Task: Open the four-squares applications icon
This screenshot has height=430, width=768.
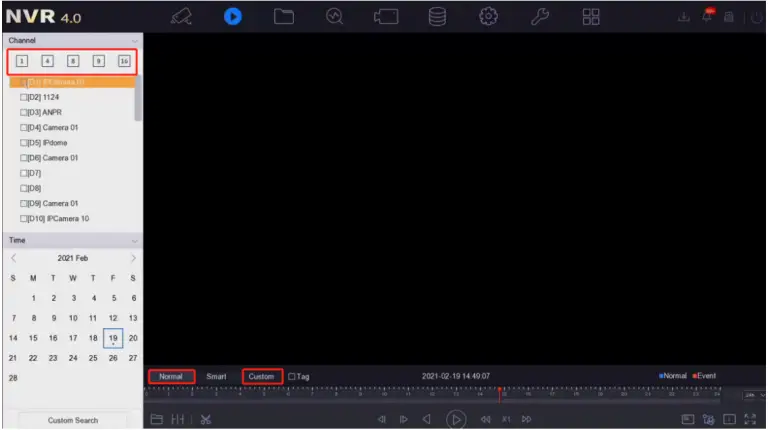Action: [x=591, y=17]
